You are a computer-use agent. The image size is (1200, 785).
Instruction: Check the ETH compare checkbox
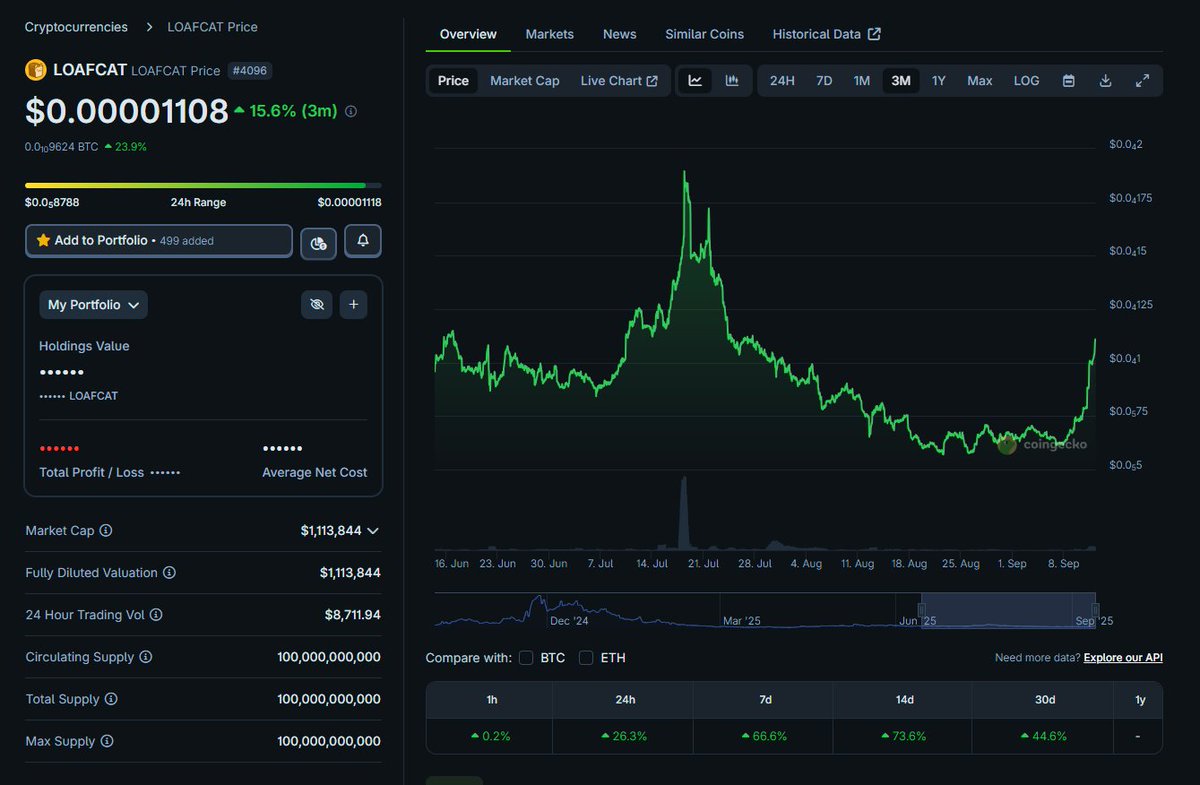586,658
